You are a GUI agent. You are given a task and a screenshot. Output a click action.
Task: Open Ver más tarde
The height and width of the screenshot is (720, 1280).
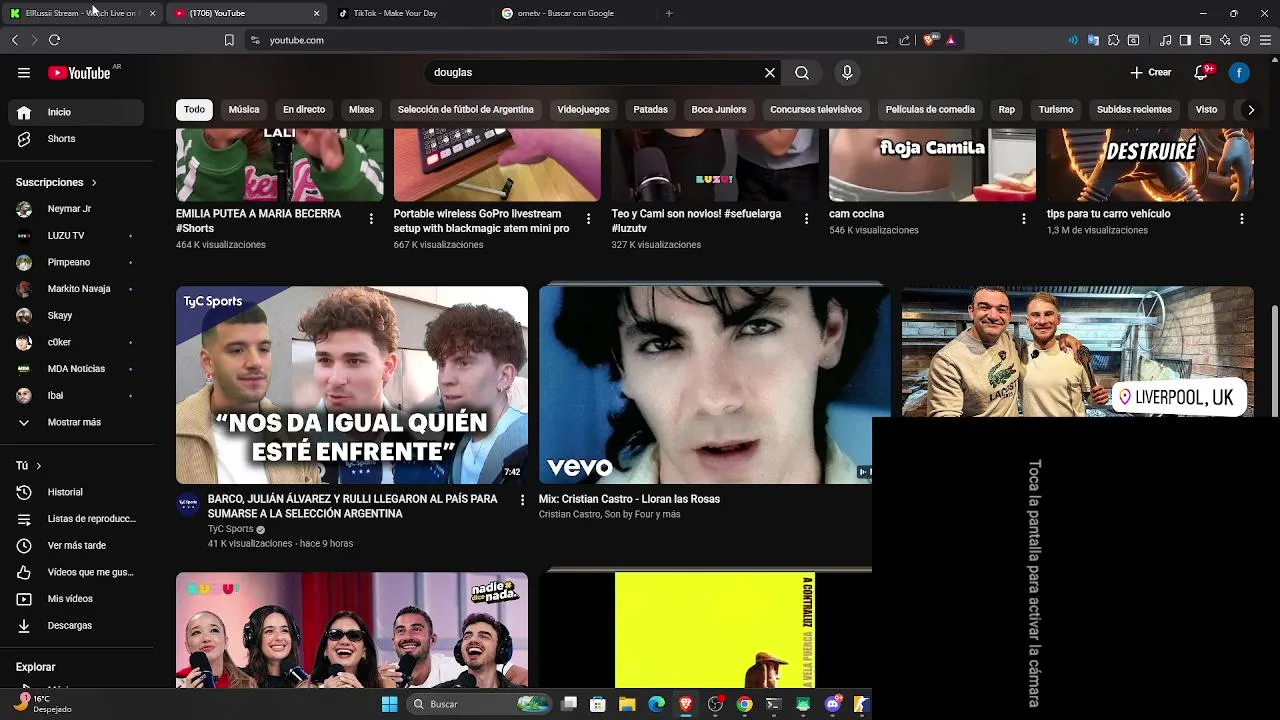[76, 546]
